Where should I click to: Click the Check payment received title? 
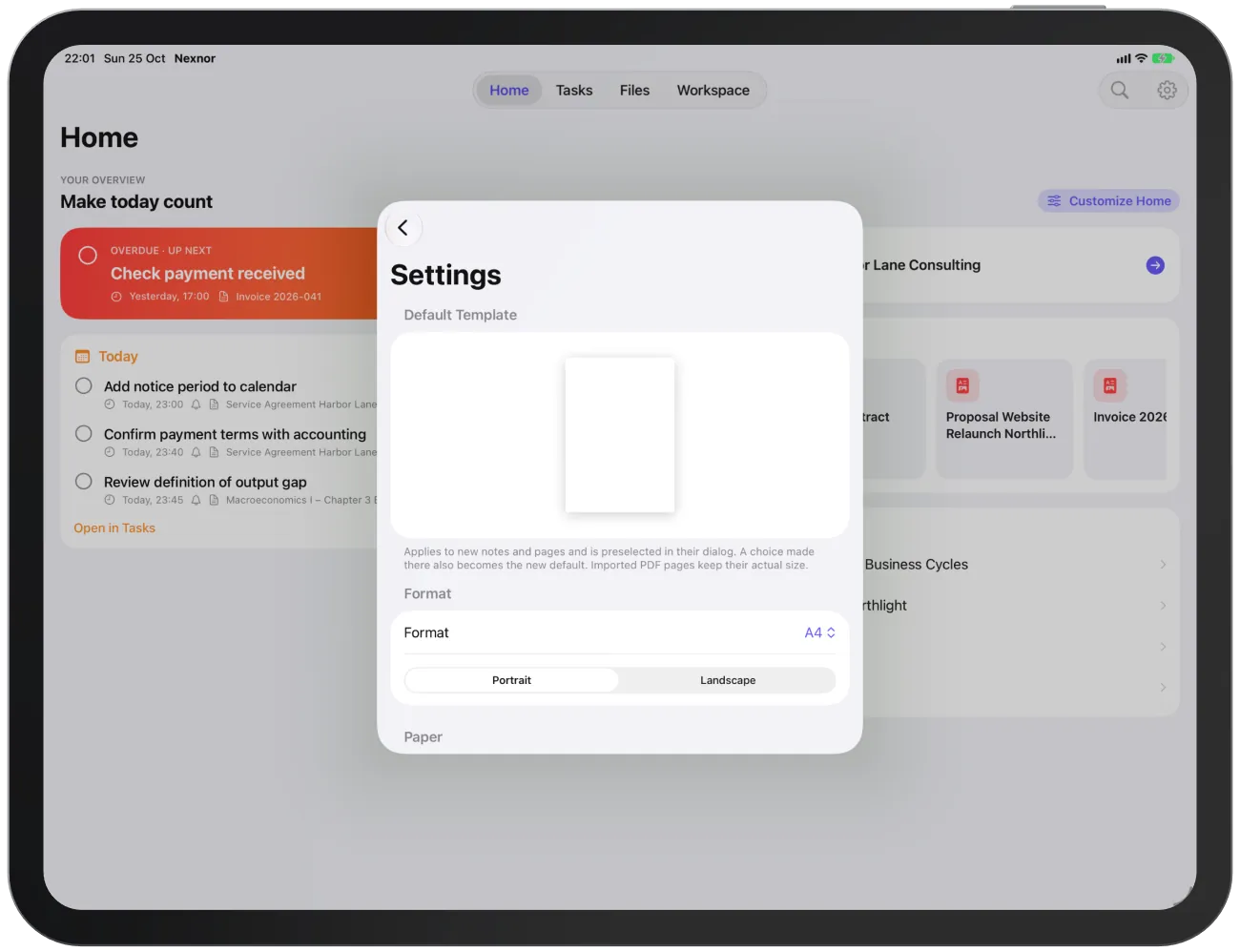[208, 274]
